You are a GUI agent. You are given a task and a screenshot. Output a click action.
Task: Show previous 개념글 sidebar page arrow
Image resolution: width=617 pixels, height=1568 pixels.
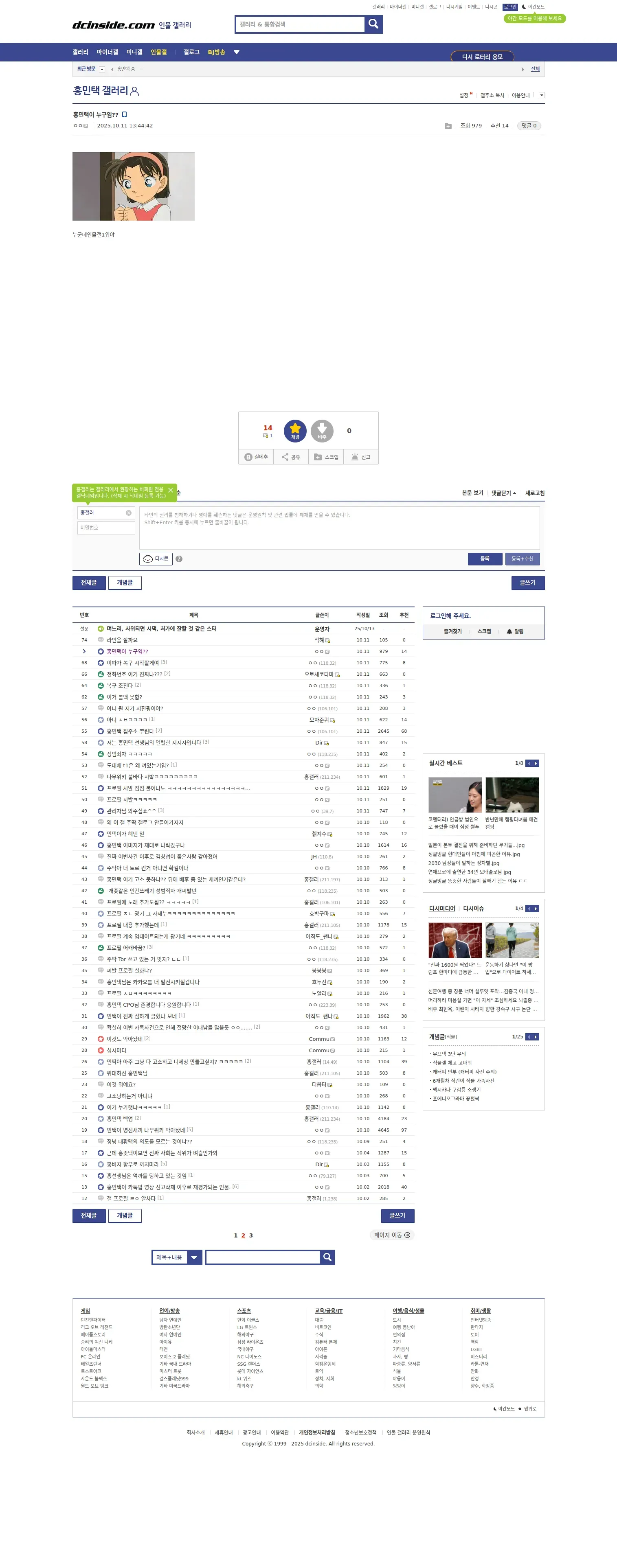(529, 1037)
